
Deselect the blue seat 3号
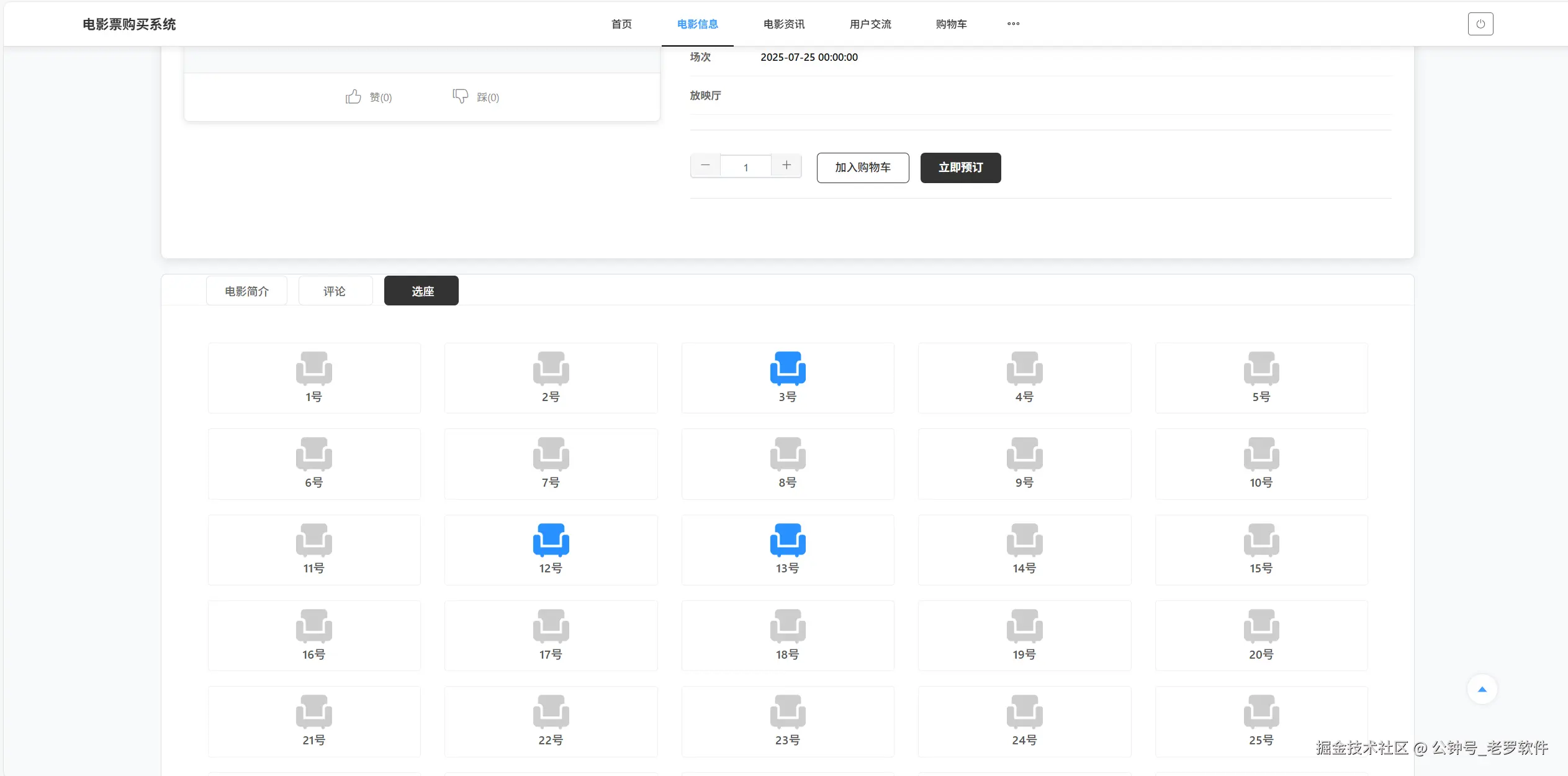tap(787, 369)
